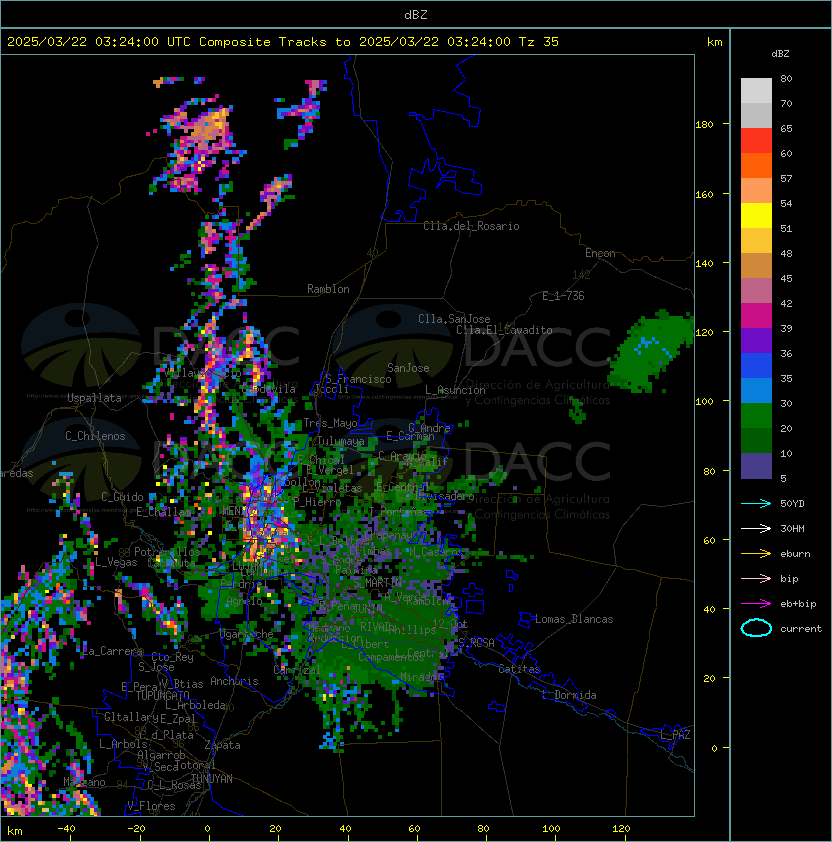Click the cyan 'current' ellipse legend symbol
This screenshot has width=832, height=842.
[x=756, y=628]
